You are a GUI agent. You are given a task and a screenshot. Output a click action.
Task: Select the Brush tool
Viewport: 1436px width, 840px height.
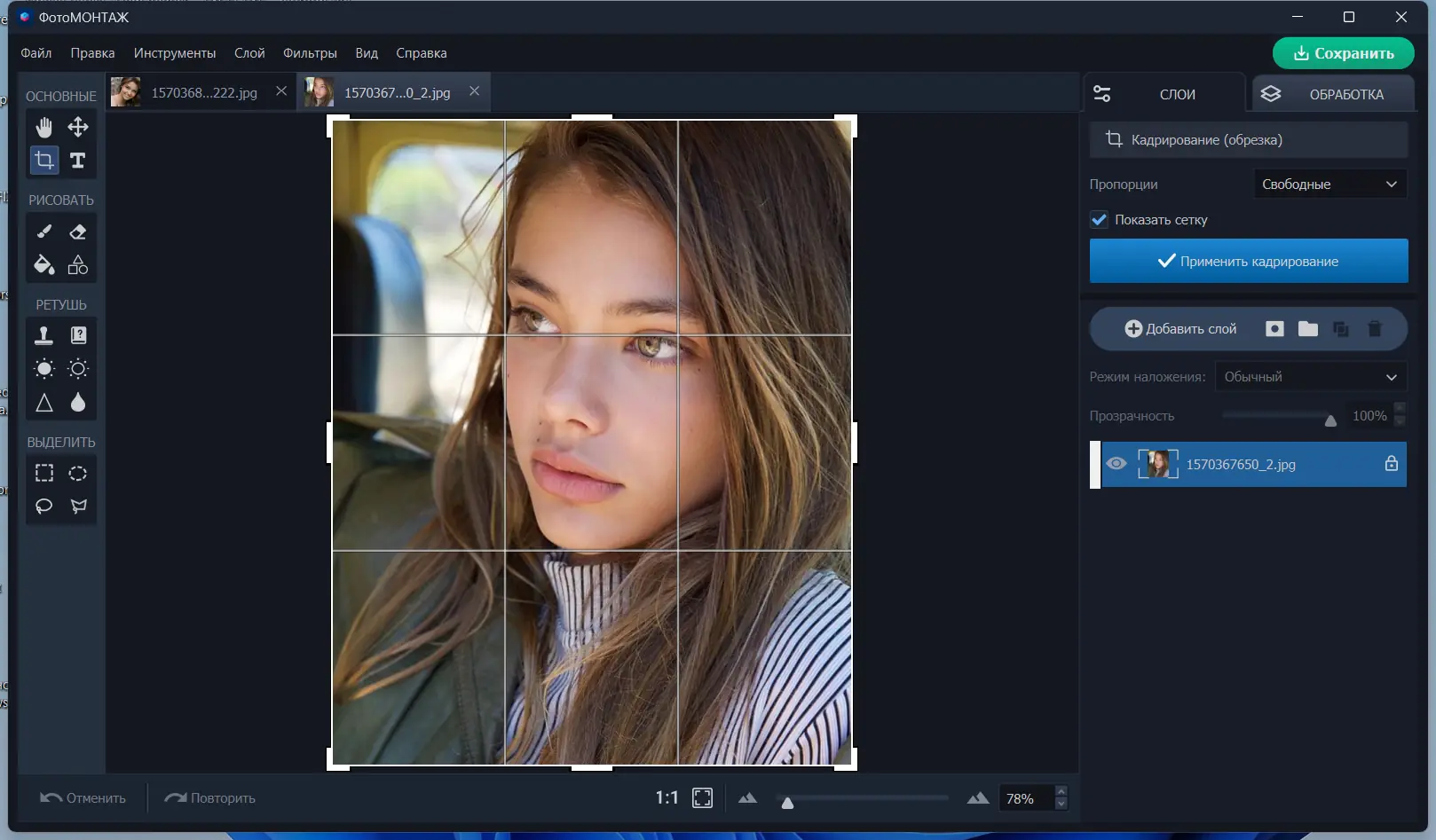pyautogui.click(x=43, y=232)
